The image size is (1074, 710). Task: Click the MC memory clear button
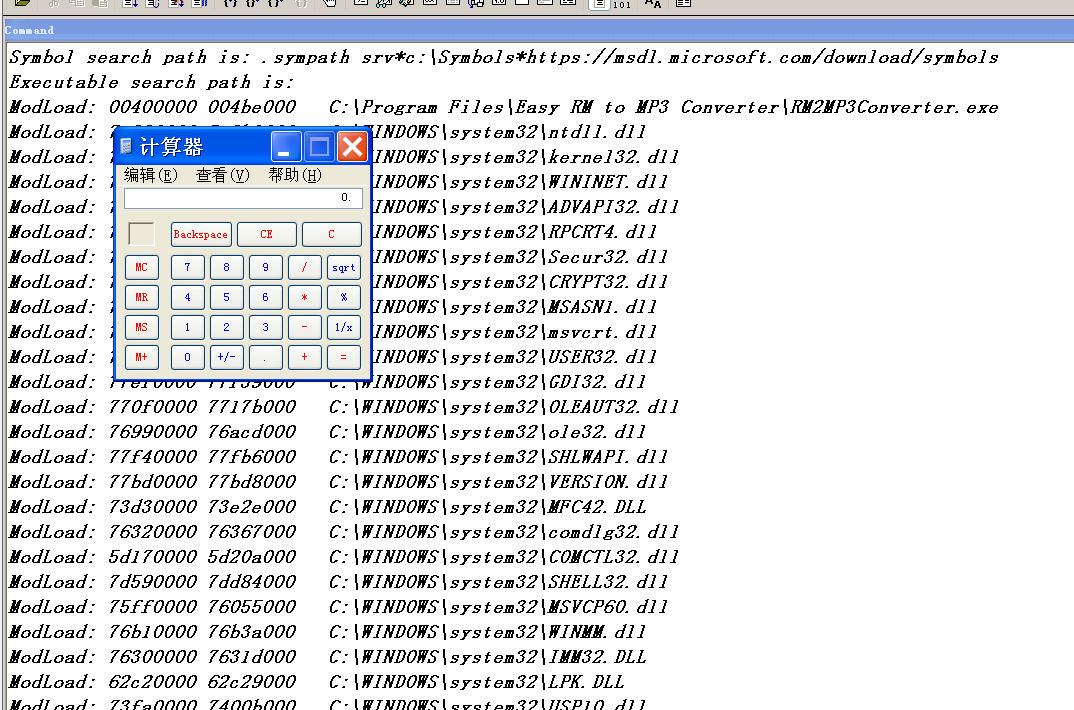(x=142, y=267)
